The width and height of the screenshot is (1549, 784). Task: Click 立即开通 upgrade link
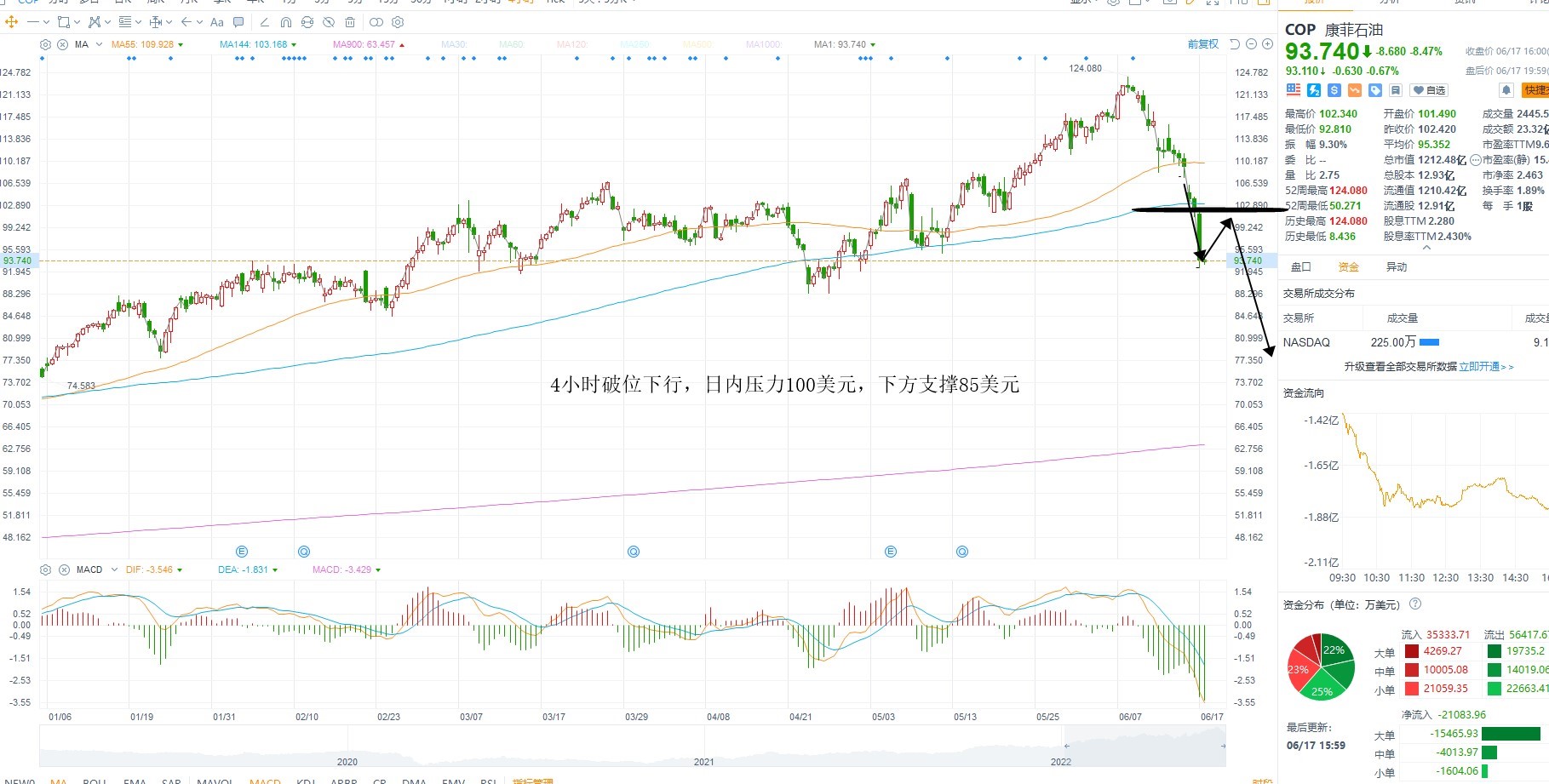click(1487, 367)
